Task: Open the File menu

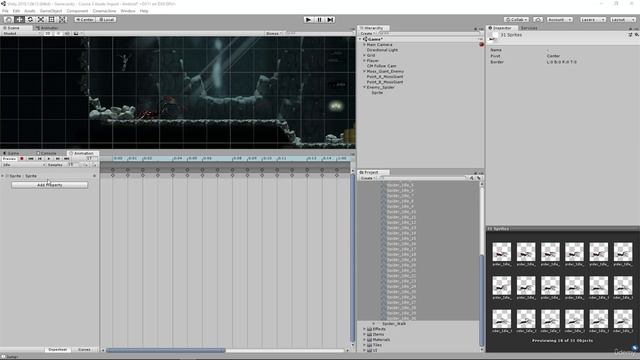Action: [5, 11]
